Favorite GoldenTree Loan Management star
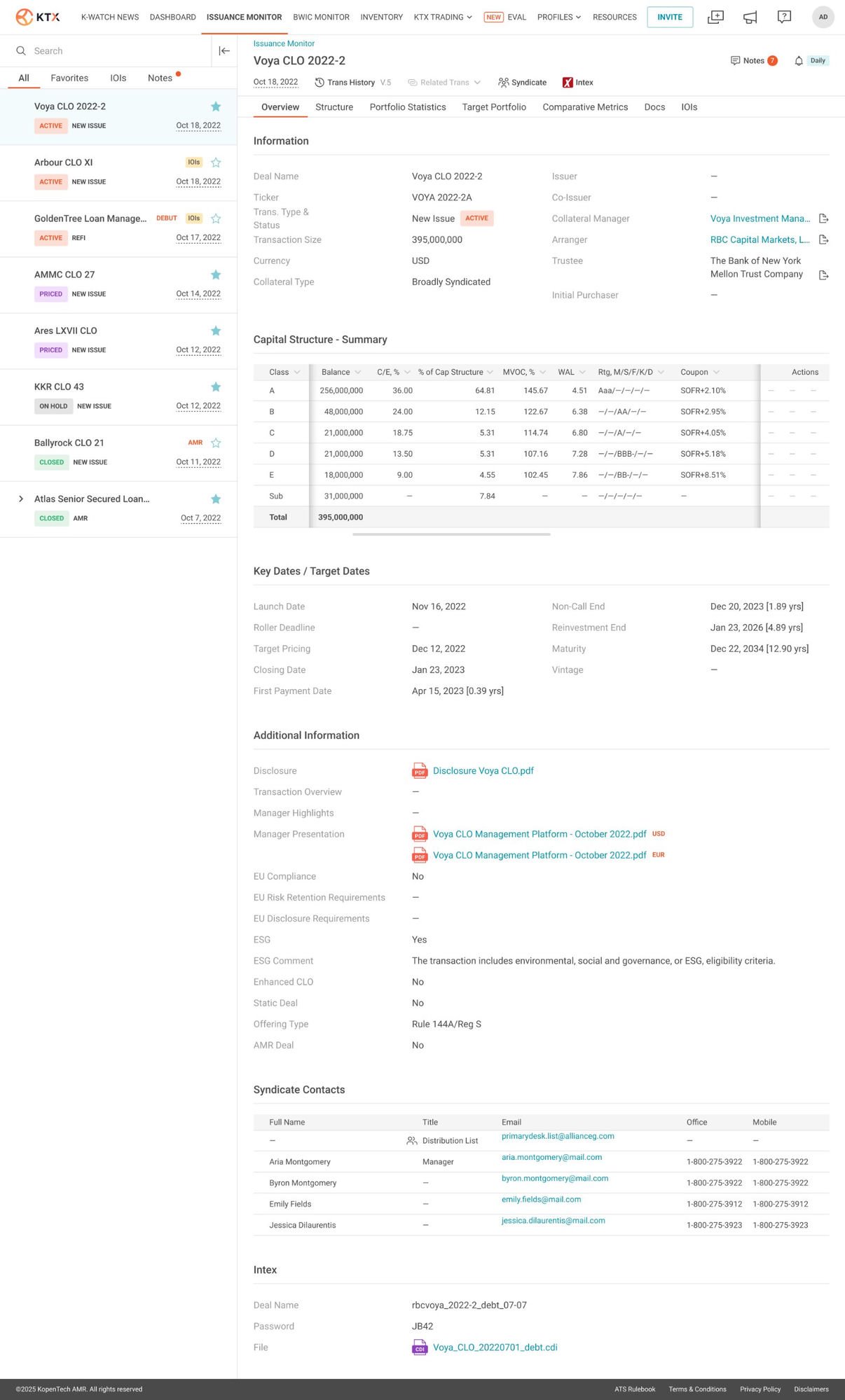The height and width of the screenshot is (1400, 845). point(216,219)
